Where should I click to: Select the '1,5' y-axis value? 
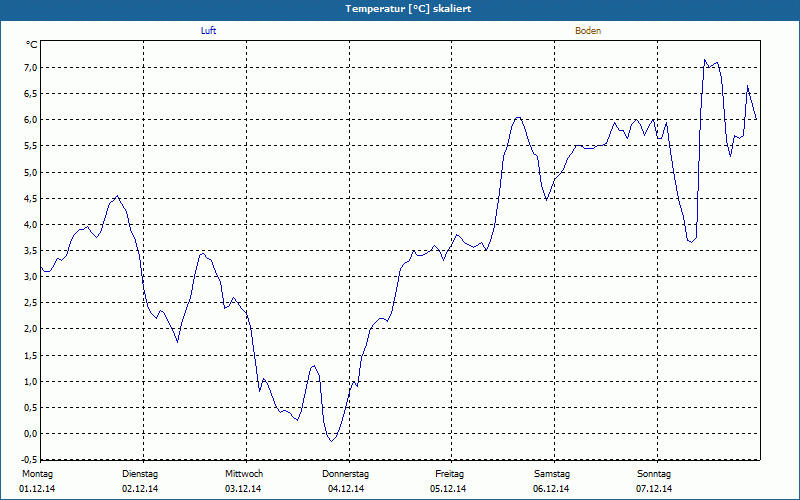point(31,355)
